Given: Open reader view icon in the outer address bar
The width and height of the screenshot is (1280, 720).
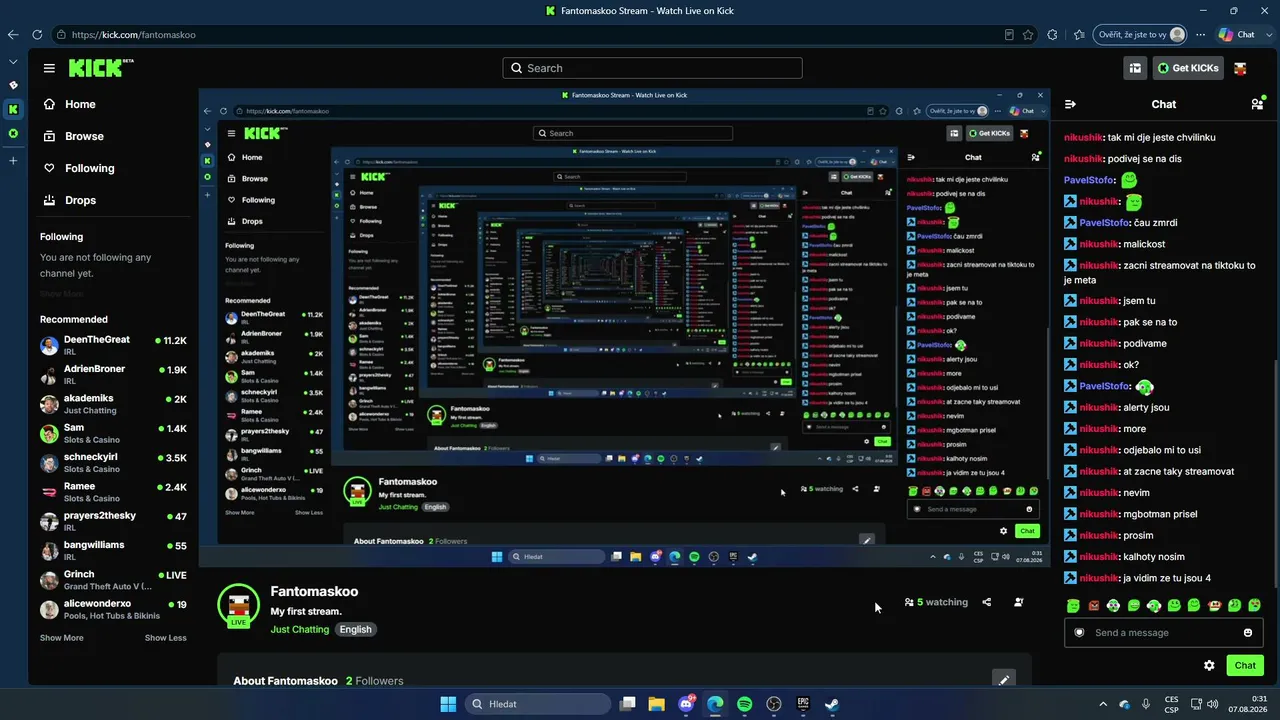Looking at the screenshot, I should [x=1010, y=35].
